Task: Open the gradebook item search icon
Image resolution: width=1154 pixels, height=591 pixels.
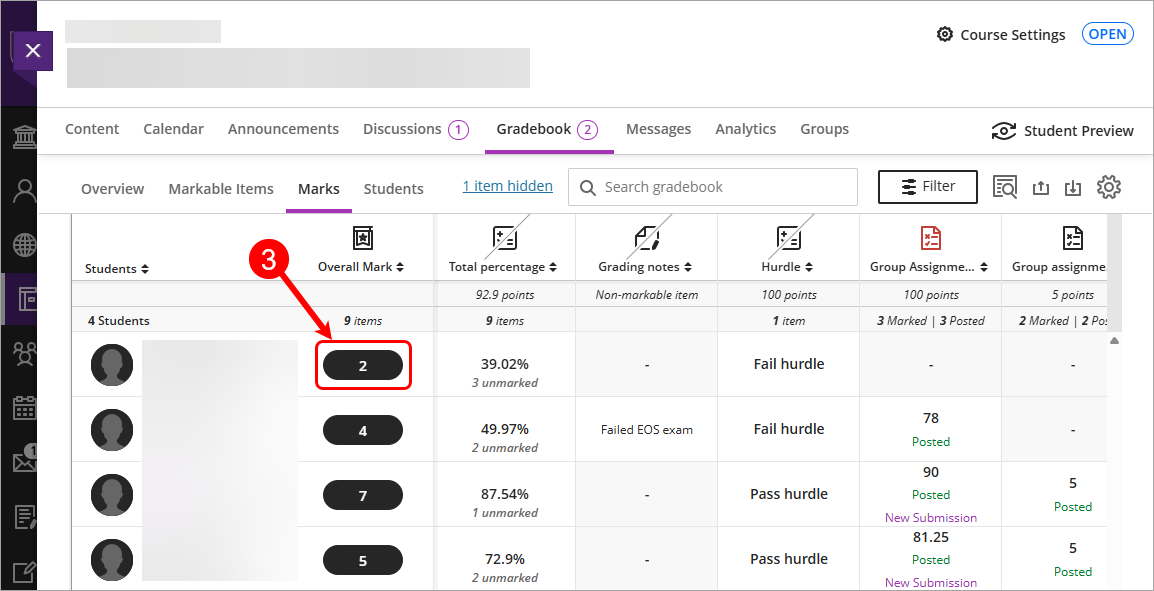Action: [x=1004, y=187]
